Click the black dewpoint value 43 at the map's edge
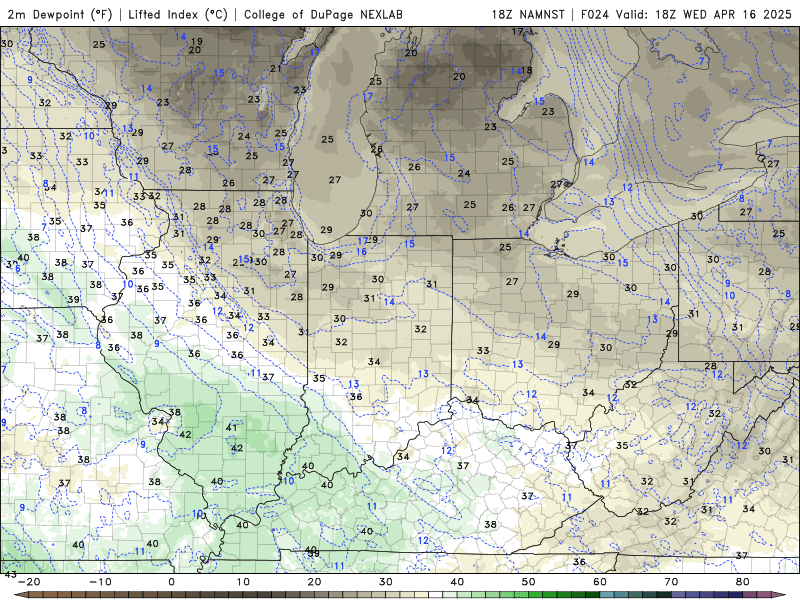Screen dimensions: 800x600 (11, 574)
